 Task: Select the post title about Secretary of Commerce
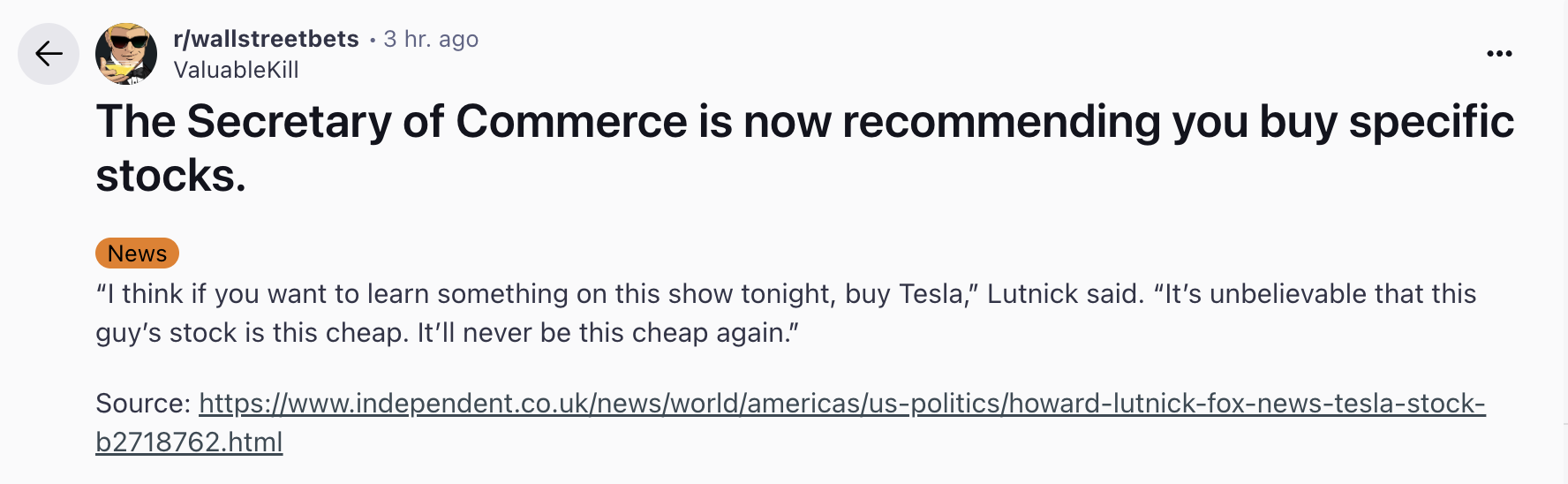point(804,147)
